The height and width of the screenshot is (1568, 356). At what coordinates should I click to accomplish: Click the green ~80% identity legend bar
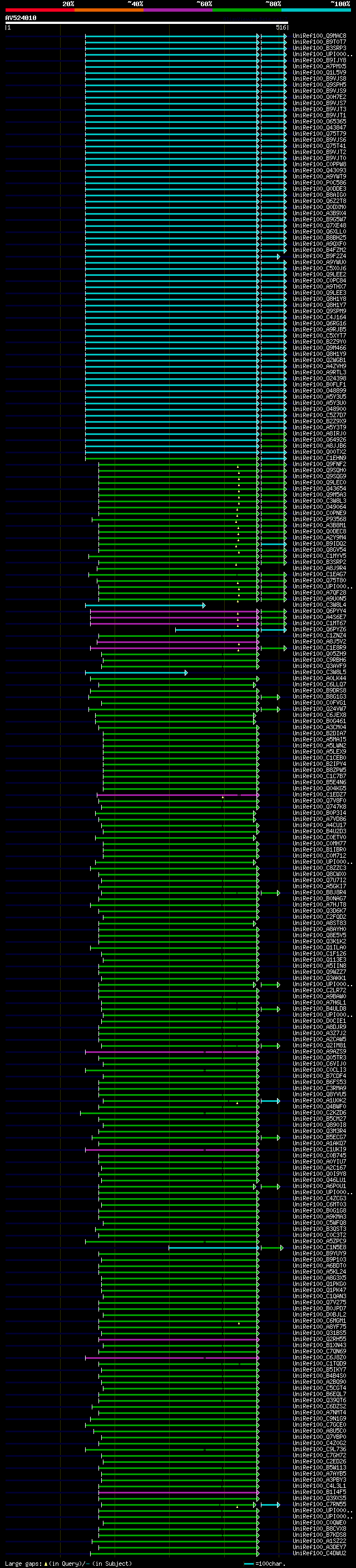247,11
